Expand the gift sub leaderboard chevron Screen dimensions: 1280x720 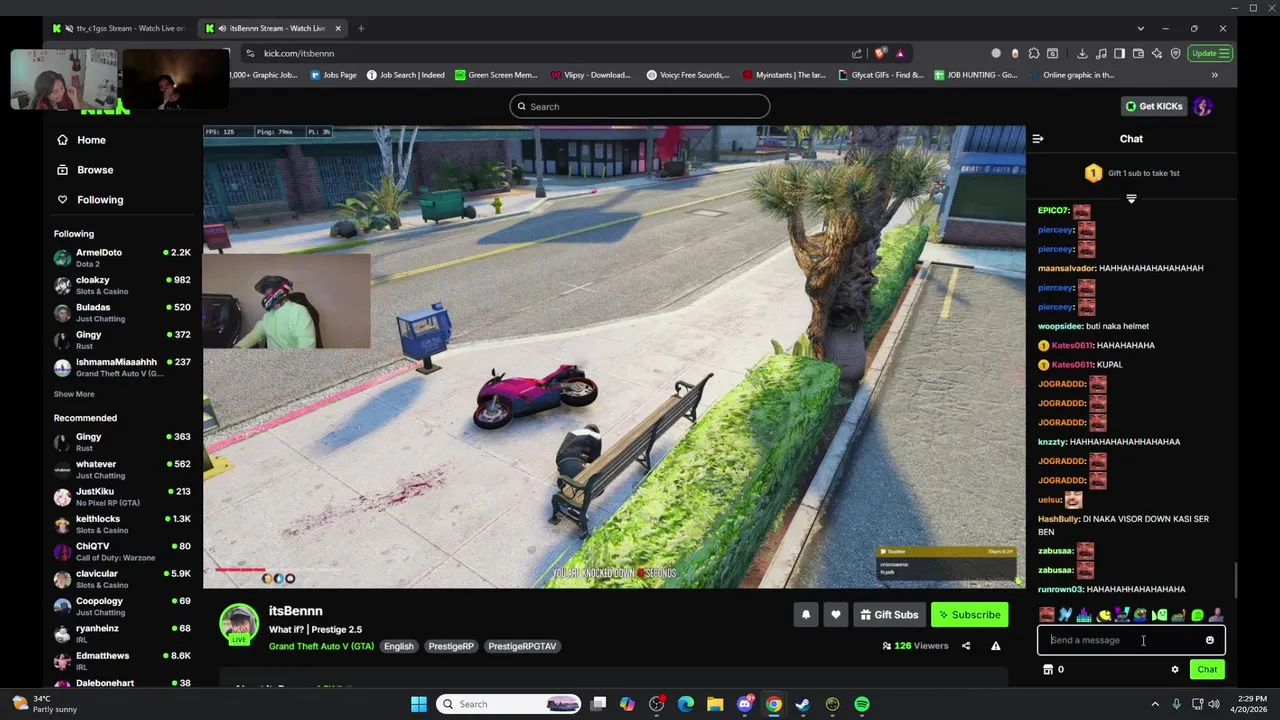coord(1131,199)
